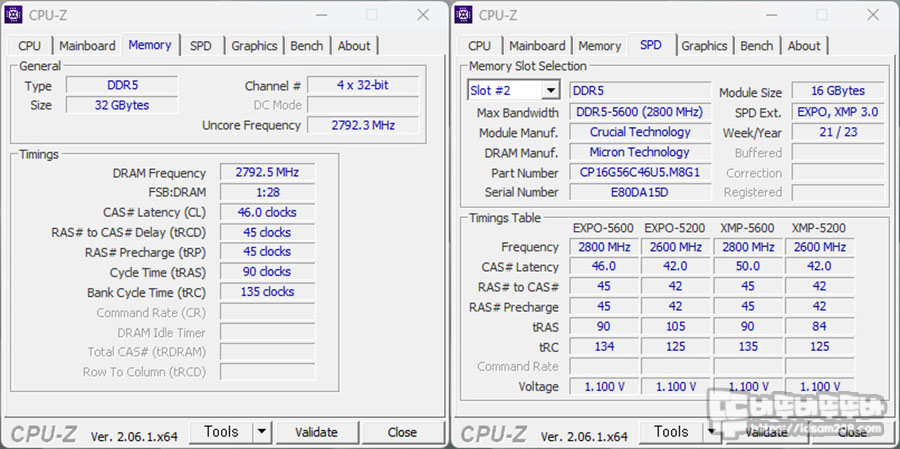
Task: Click EXPO-5600 Voltage cell 1.100 V
Action: point(604,386)
